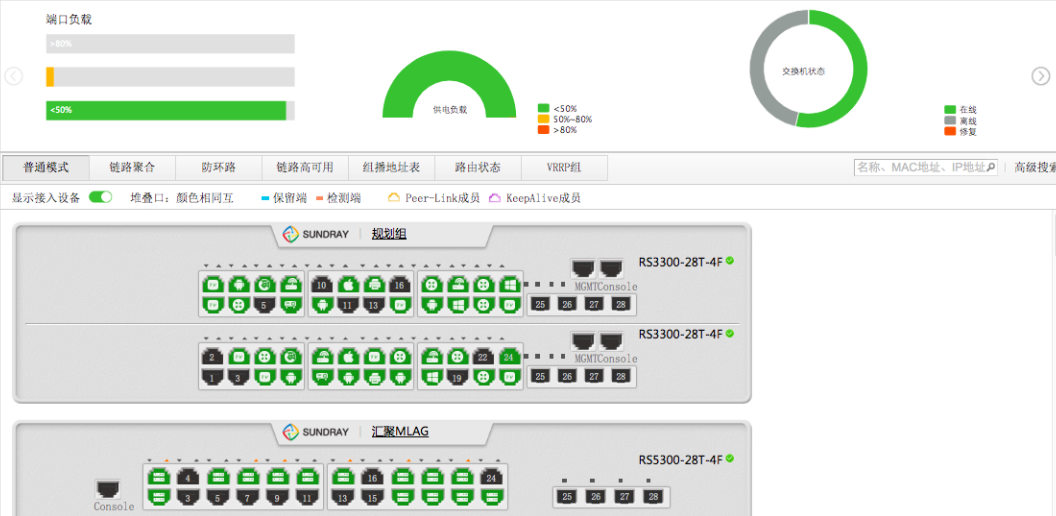Screen dimensions: 1056x516
Task: Select the 路由状态 tab
Action: click(477, 168)
